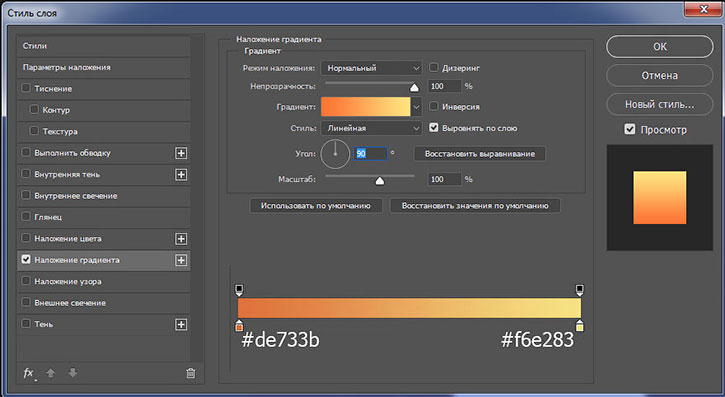The width and height of the screenshot is (725, 397).
Task: Click the large gradient bar editor
Action: point(409,308)
